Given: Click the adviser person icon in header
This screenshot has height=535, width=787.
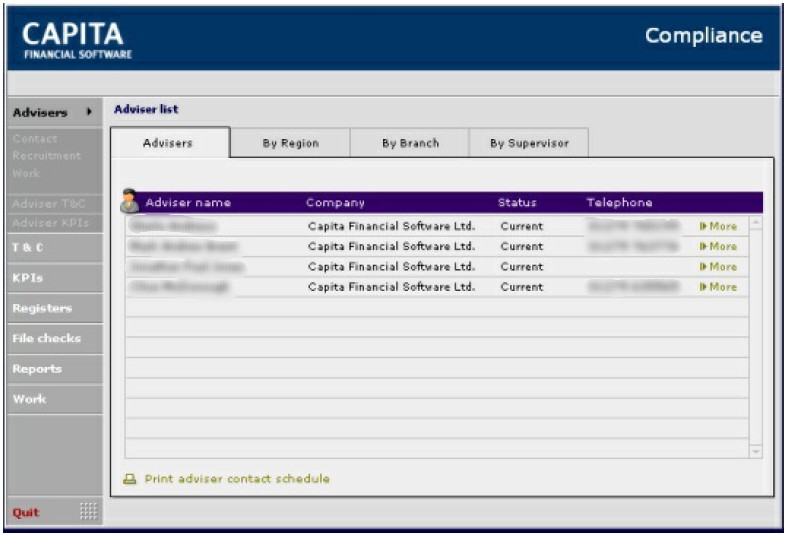Looking at the screenshot, I should tap(129, 201).
